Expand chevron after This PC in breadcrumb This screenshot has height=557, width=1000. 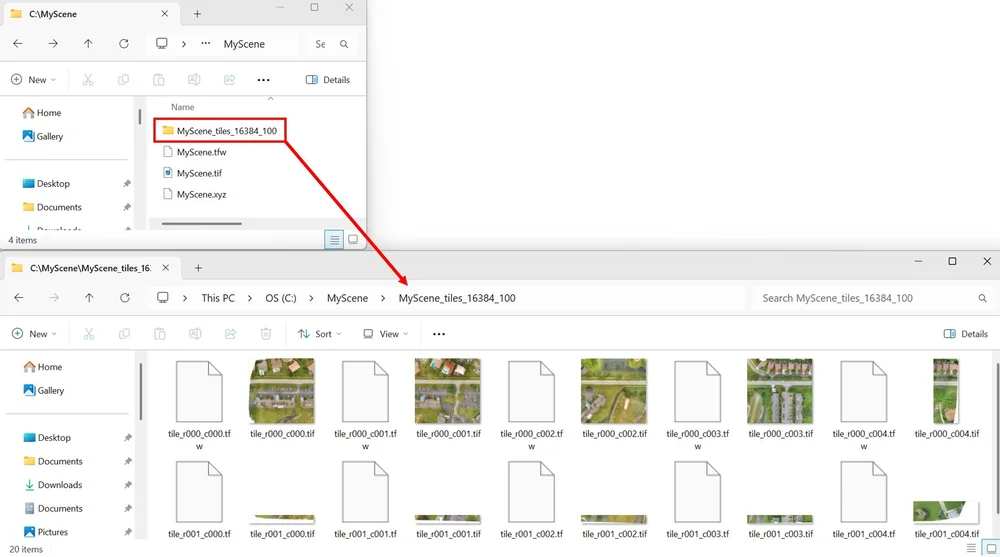(x=249, y=298)
